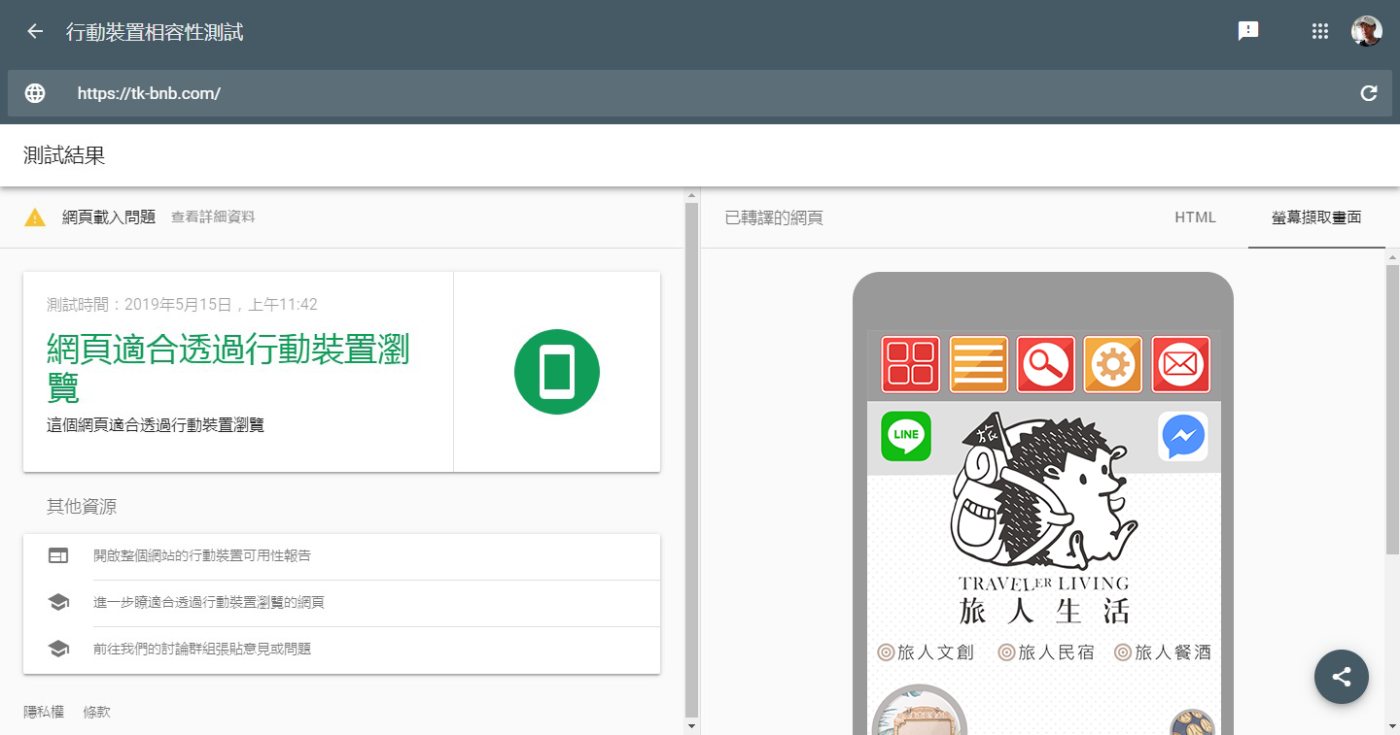The height and width of the screenshot is (735, 1400).
Task: Click the 隱私權 footer link
Action: [x=43, y=712]
